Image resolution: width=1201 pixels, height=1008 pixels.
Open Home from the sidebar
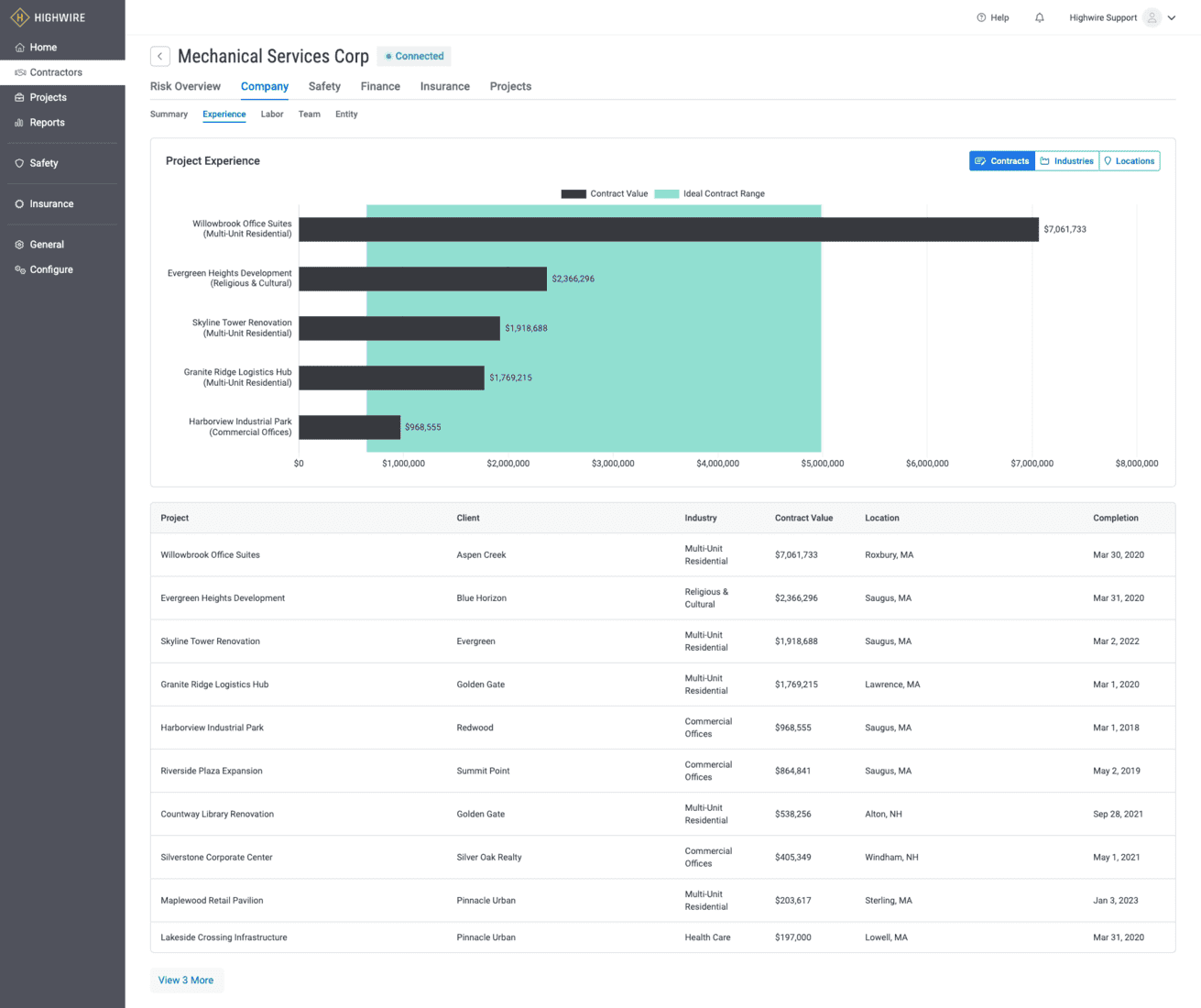pos(43,48)
